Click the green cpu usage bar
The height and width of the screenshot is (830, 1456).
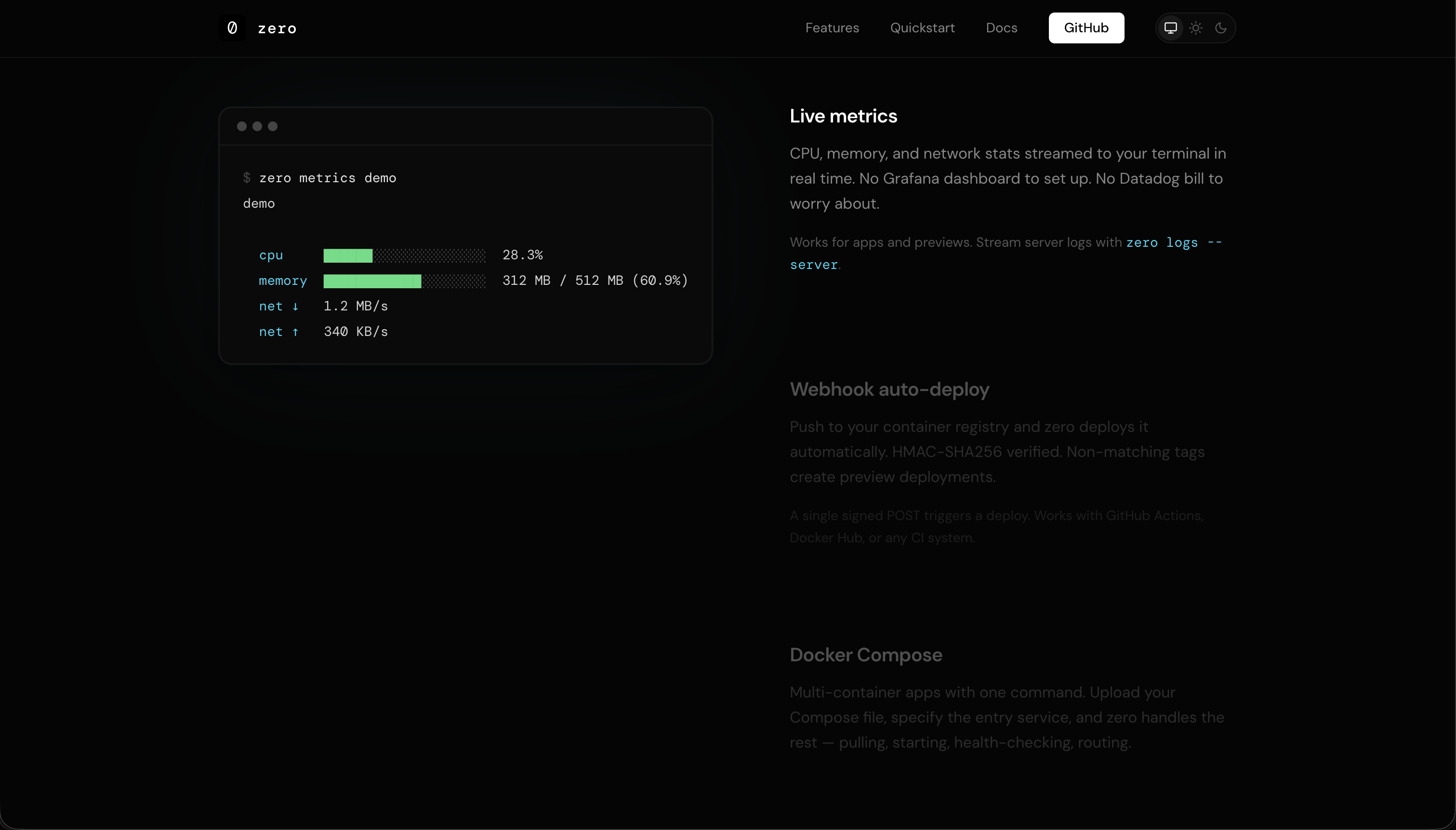click(x=348, y=255)
